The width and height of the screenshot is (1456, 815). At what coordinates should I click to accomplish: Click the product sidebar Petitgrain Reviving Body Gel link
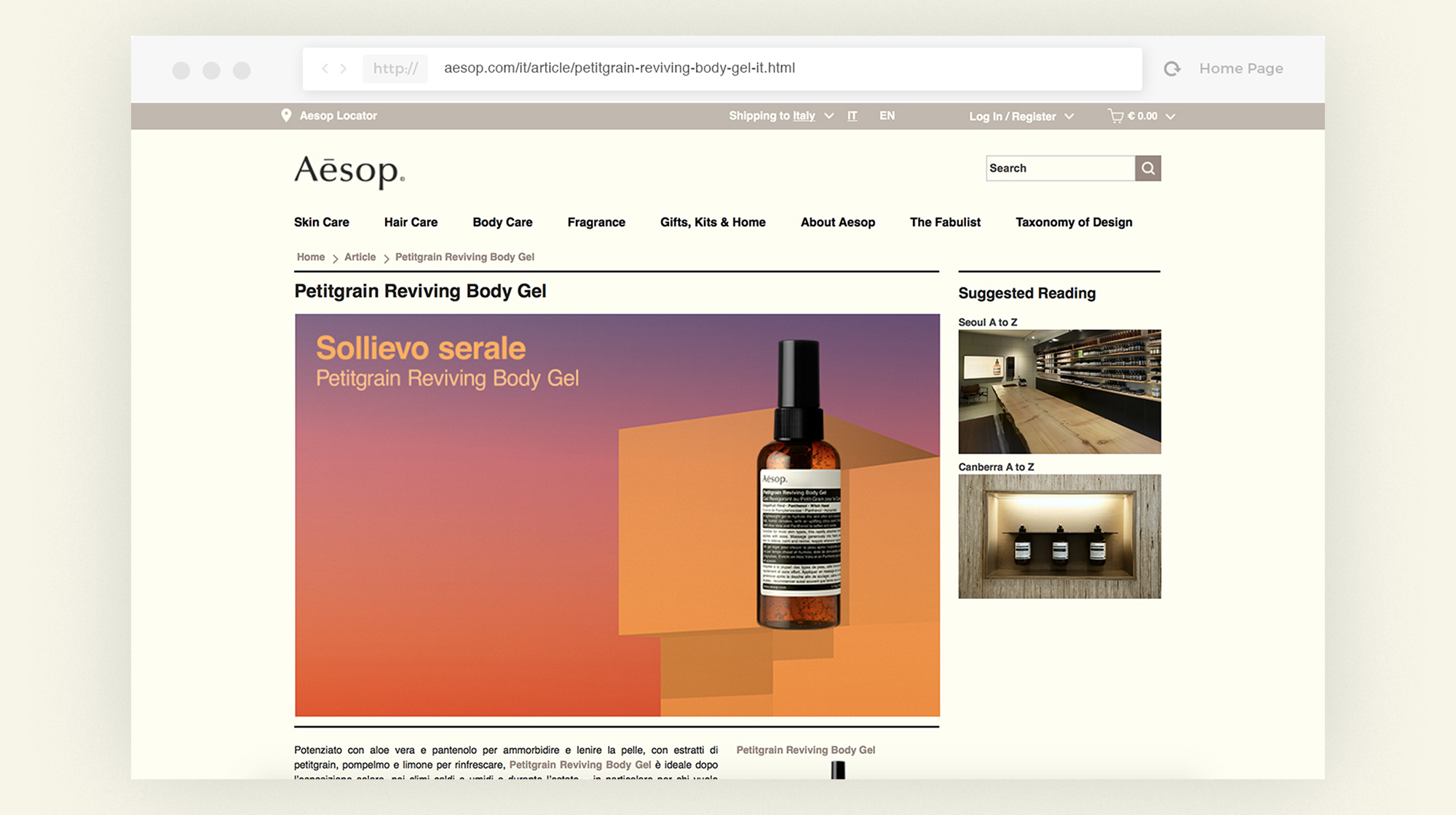[806, 750]
